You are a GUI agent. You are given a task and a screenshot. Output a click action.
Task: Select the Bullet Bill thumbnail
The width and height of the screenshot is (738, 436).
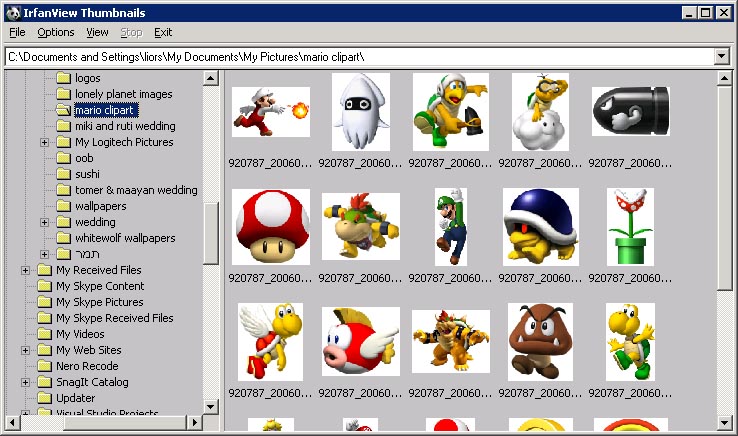(x=631, y=112)
